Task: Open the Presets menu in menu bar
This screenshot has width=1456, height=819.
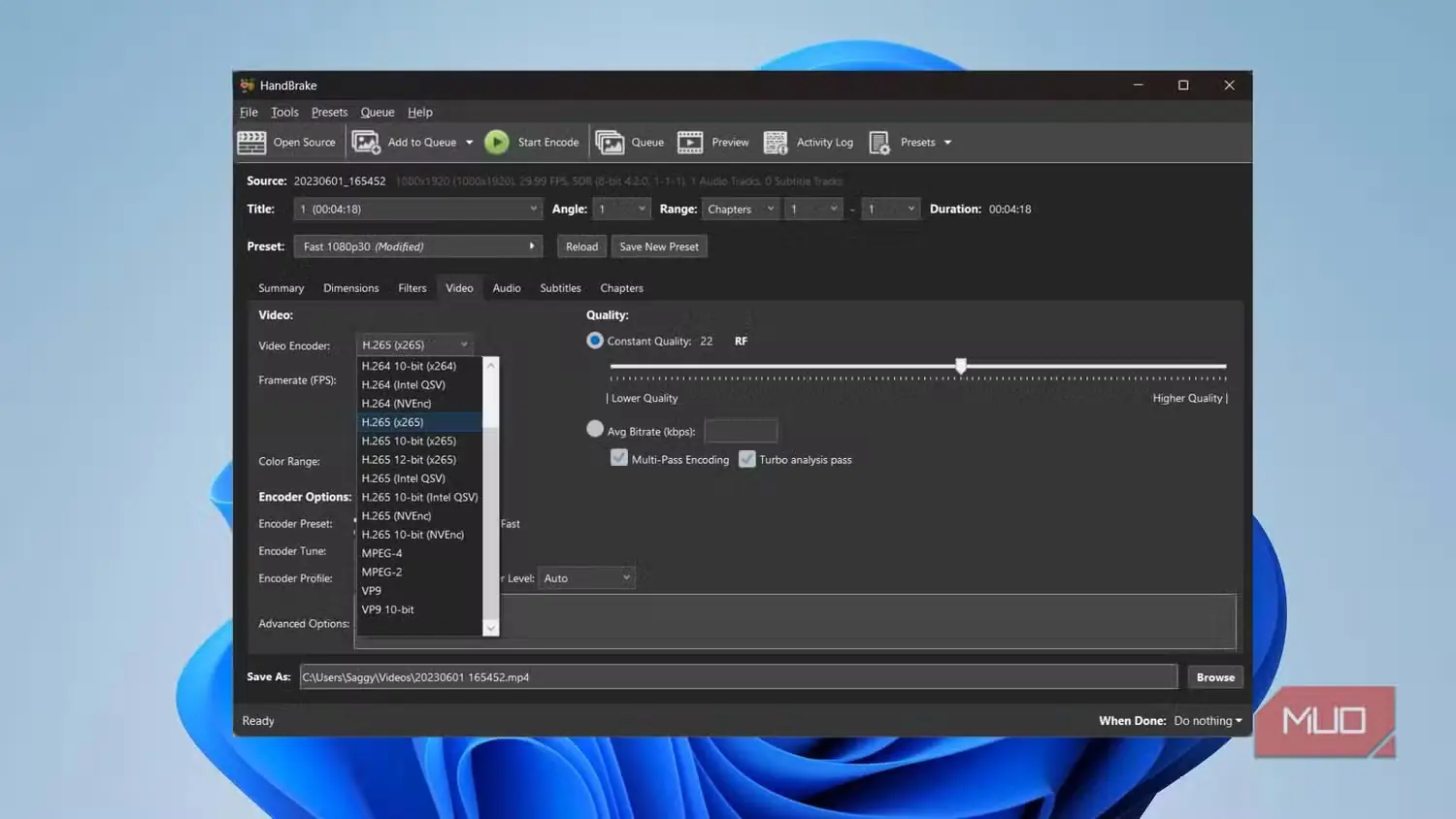Action: click(x=329, y=113)
